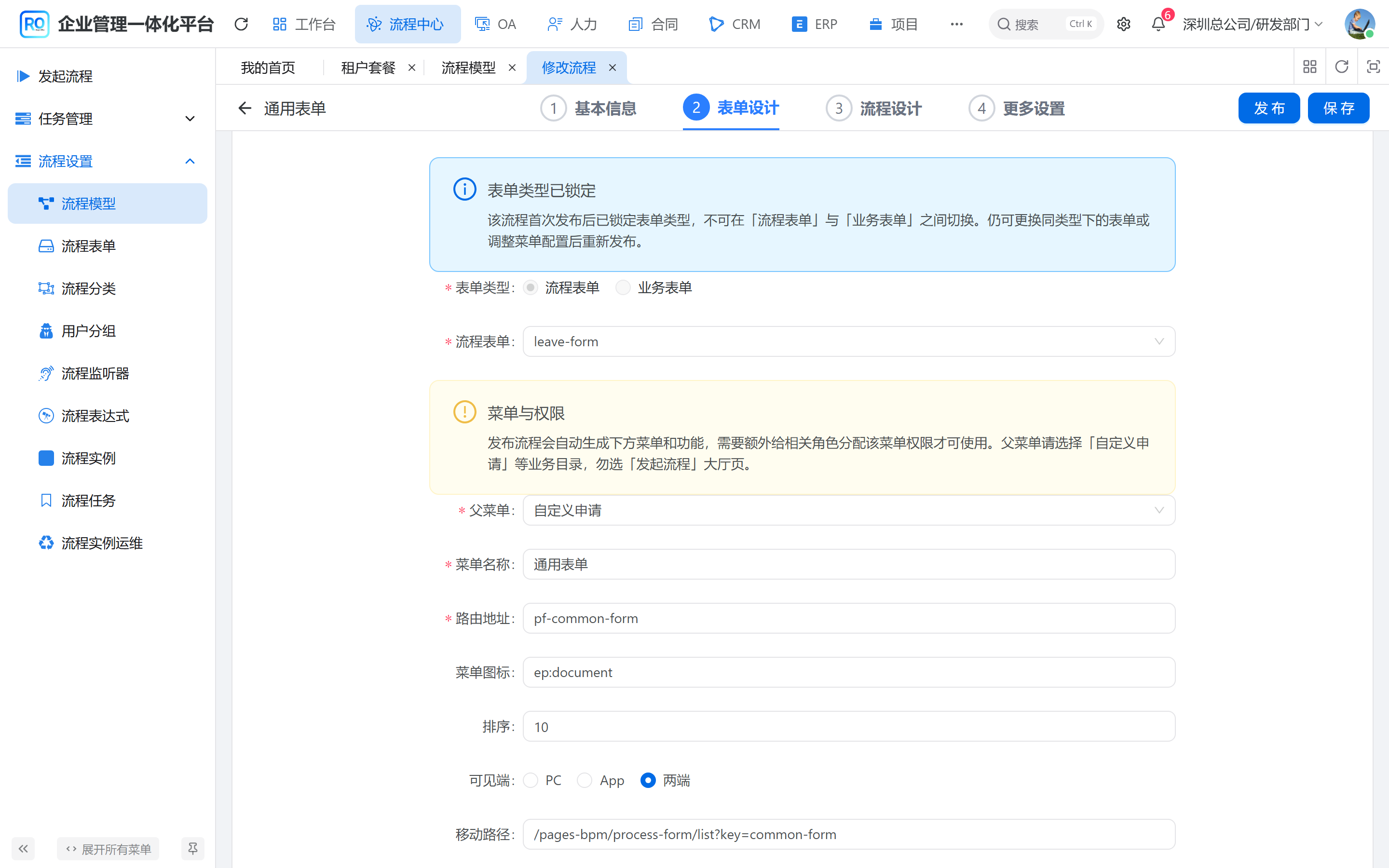Switch to the 工作台 top menu
This screenshot has height=868, width=1389.
(x=304, y=24)
